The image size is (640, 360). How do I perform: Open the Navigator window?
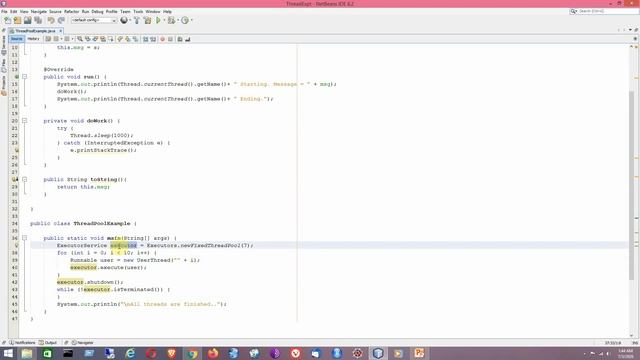tap(82, 343)
